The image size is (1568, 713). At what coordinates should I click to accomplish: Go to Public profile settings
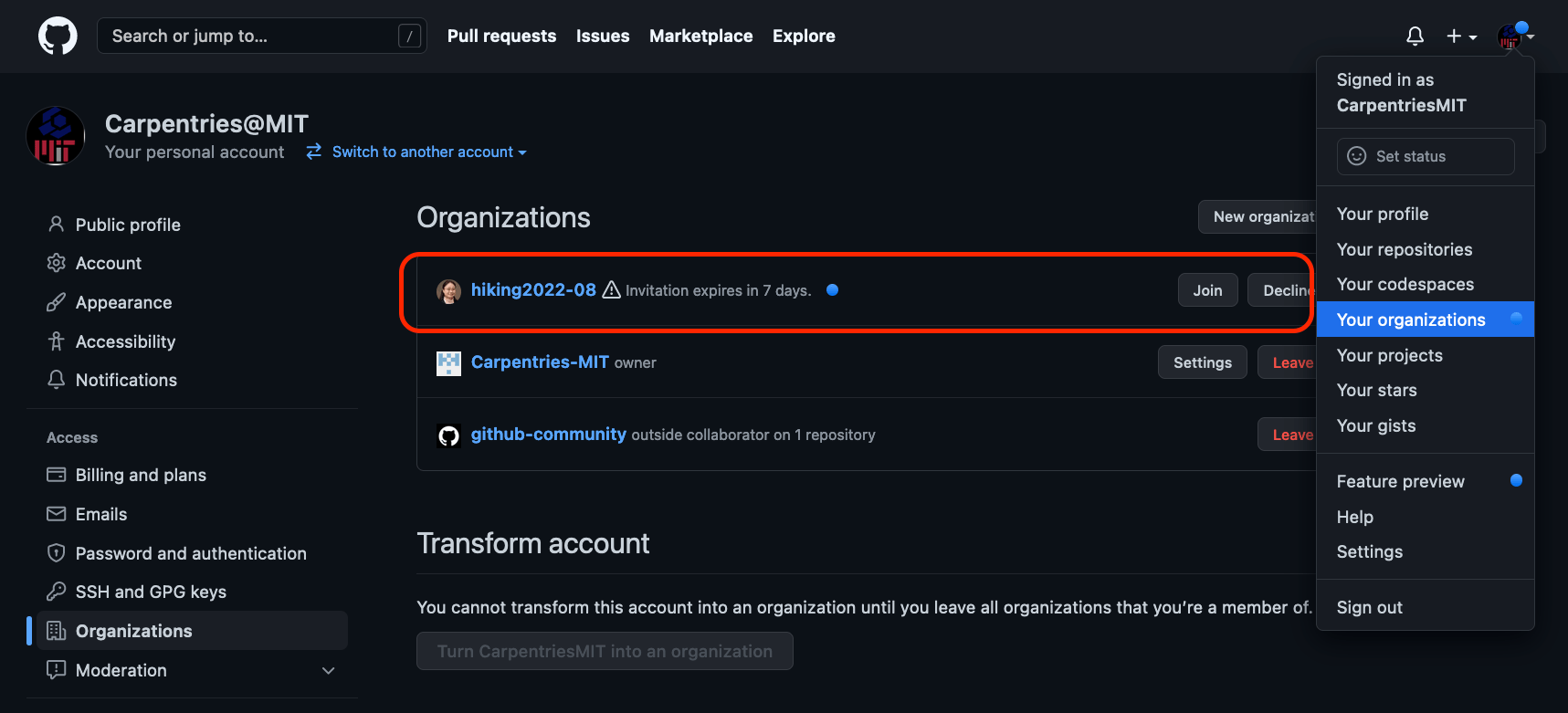tap(192, 225)
